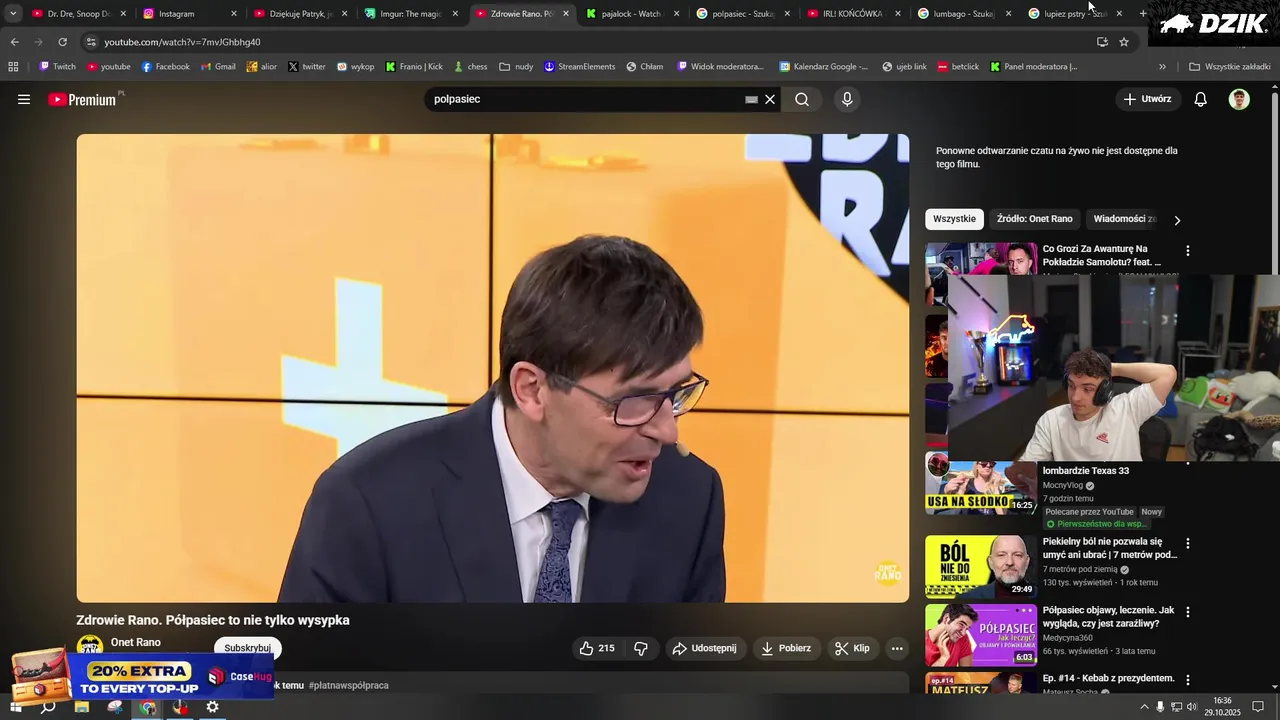Open the on-screen keyboard icon in search
This screenshot has width=1280, height=720.
pyautogui.click(x=751, y=99)
